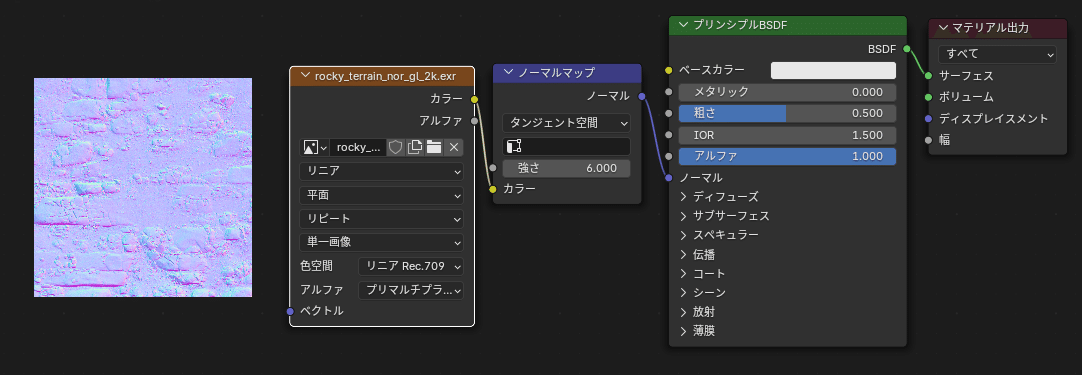Click the ノーマル output socket on normal map
The width and height of the screenshot is (1082, 375).
(641, 96)
